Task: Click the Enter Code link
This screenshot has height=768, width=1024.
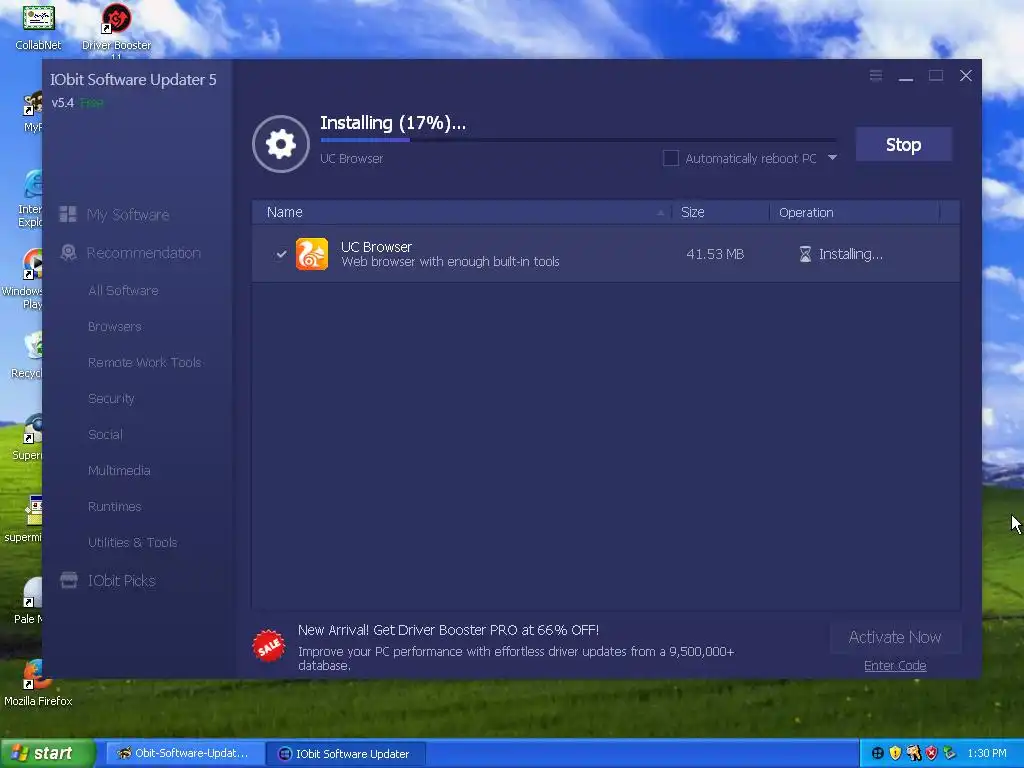Action: (x=895, y=665)
